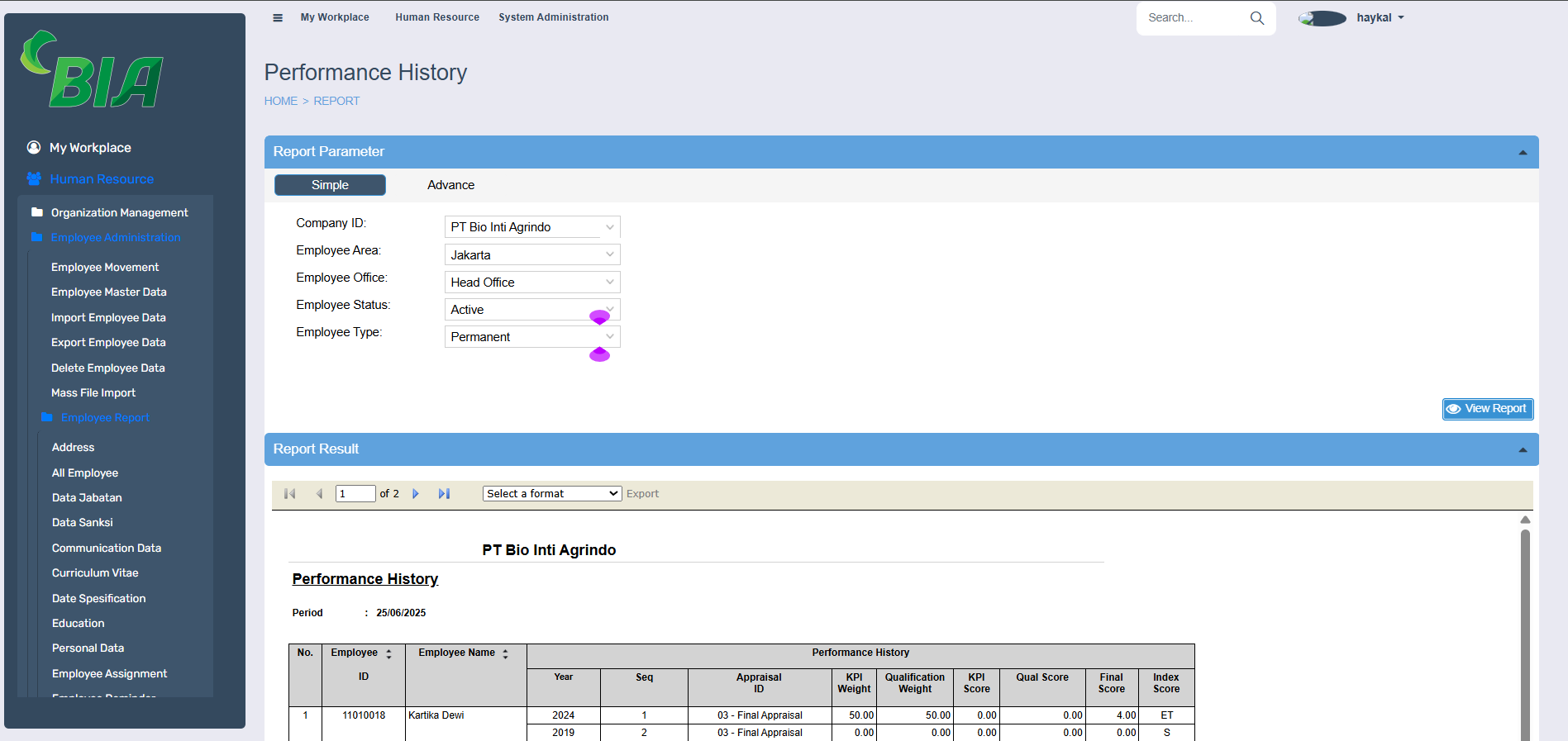Viewport: 1568px width, 741px height.
Task: Open the Employee Office dropdown
Action: click(x=532, y=282)
